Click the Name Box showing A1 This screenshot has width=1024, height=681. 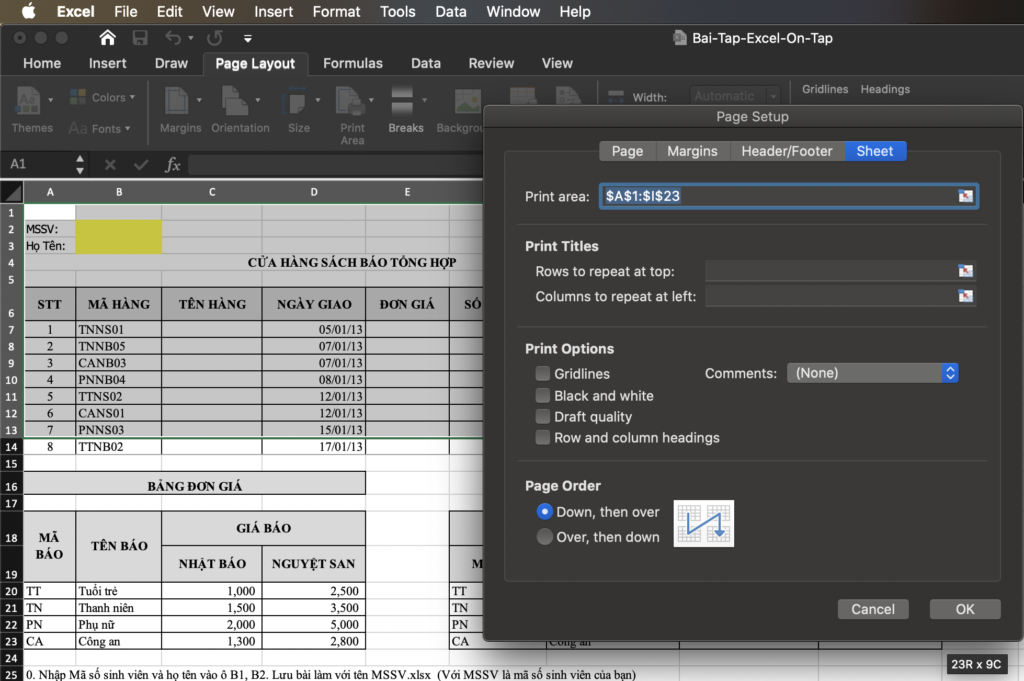[38, 165]
